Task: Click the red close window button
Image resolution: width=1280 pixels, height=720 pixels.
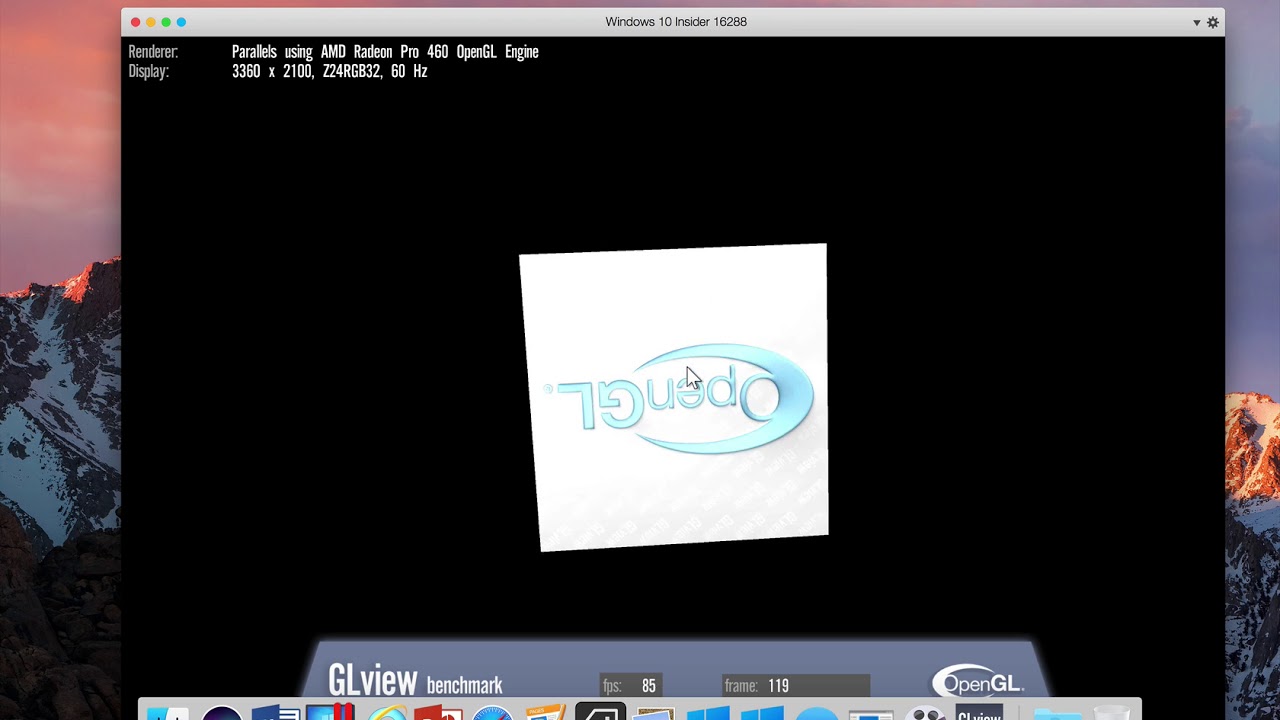Action: pos(136,22)
